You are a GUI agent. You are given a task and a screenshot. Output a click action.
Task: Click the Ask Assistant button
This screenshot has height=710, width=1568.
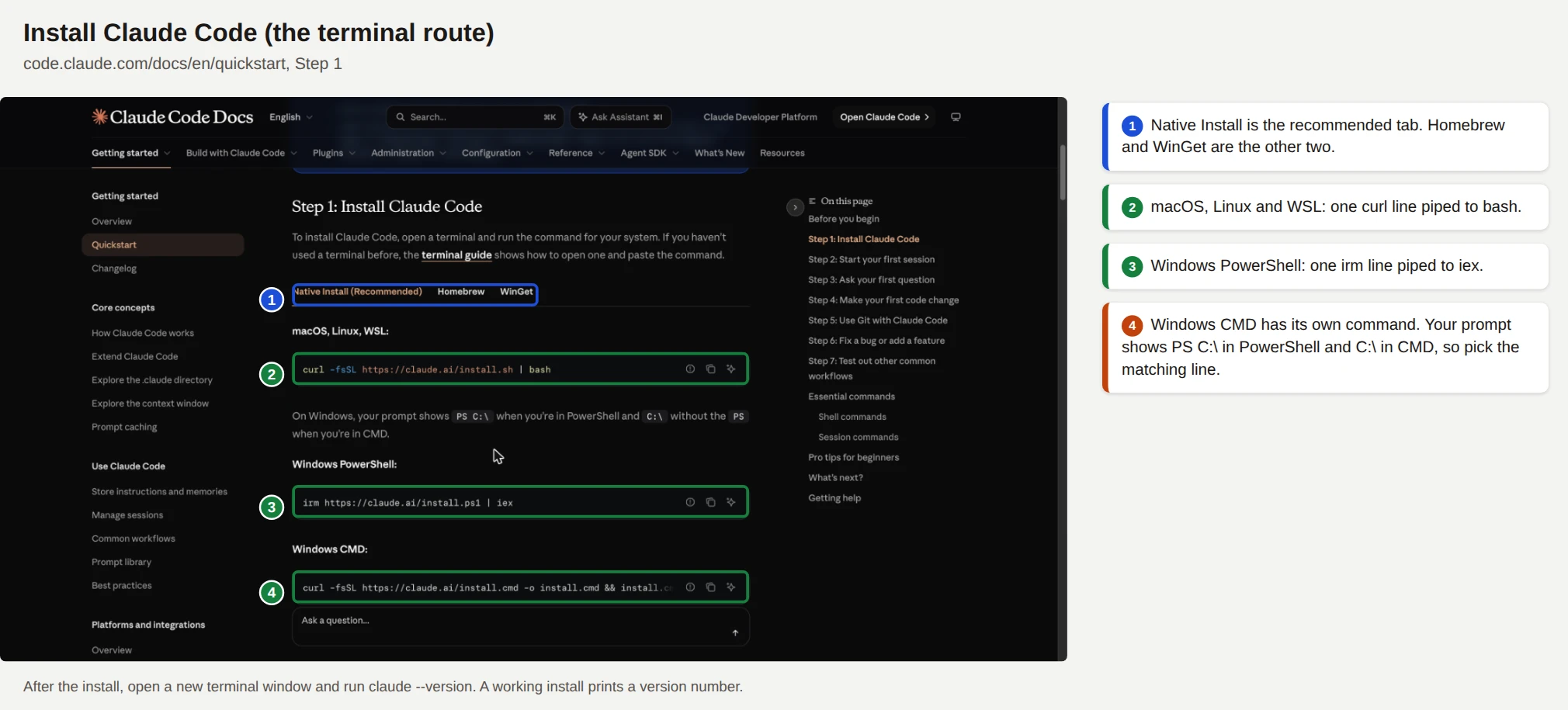pyautogui.click(x=621, y=117)
